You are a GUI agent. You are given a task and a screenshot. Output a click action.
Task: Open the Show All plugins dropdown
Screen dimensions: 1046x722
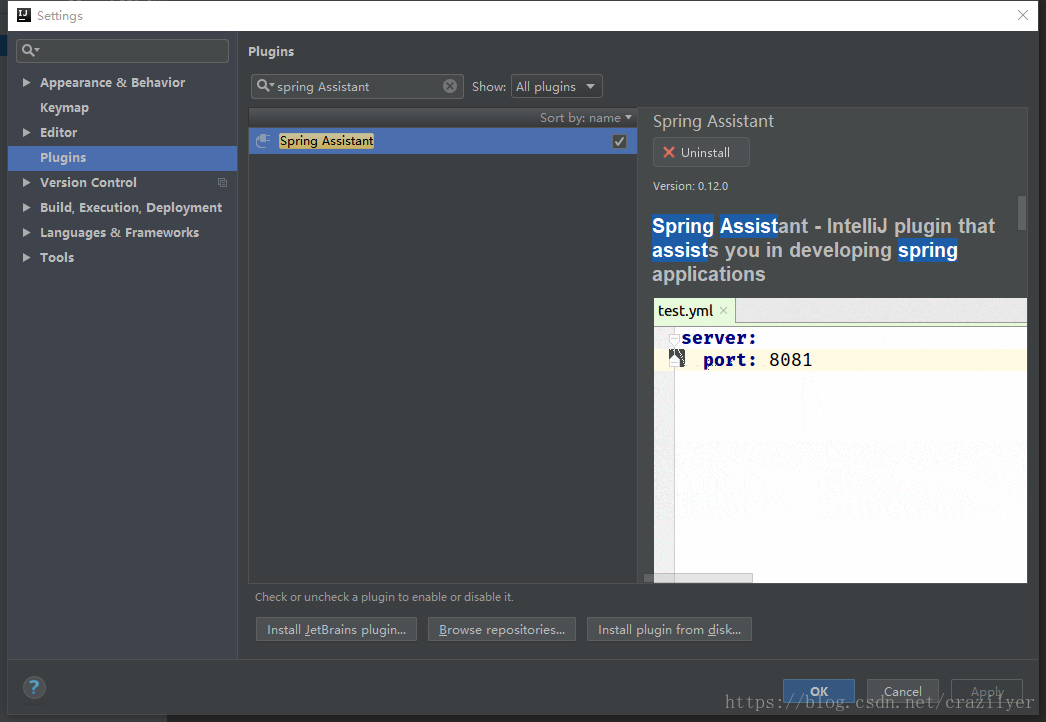556,86
